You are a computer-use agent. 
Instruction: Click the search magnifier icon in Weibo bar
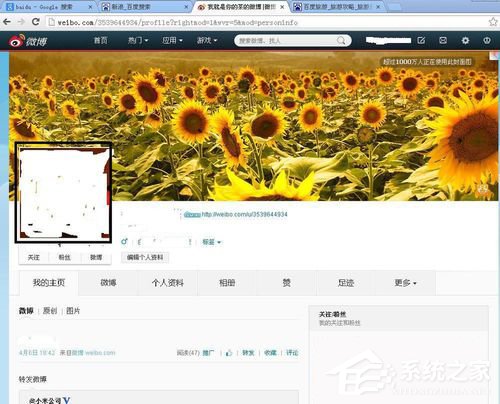pos(341,41)
